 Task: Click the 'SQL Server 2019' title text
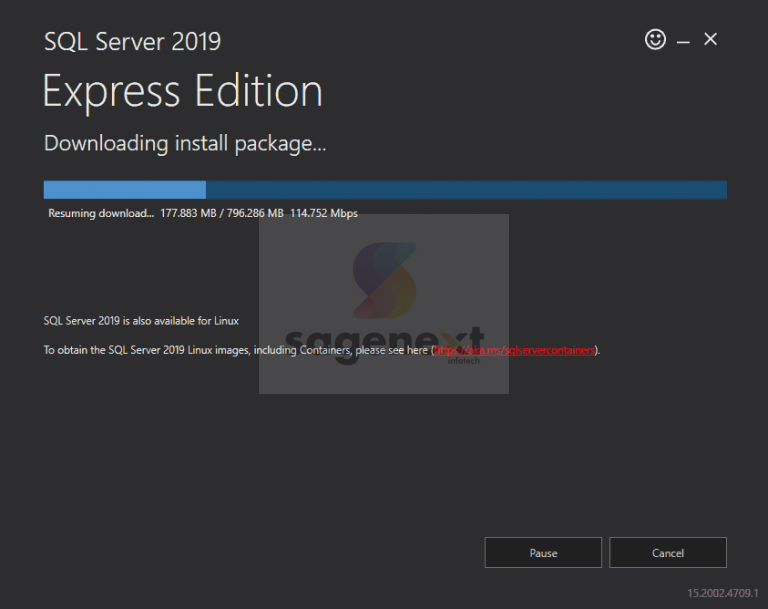(x=132, y=41)
